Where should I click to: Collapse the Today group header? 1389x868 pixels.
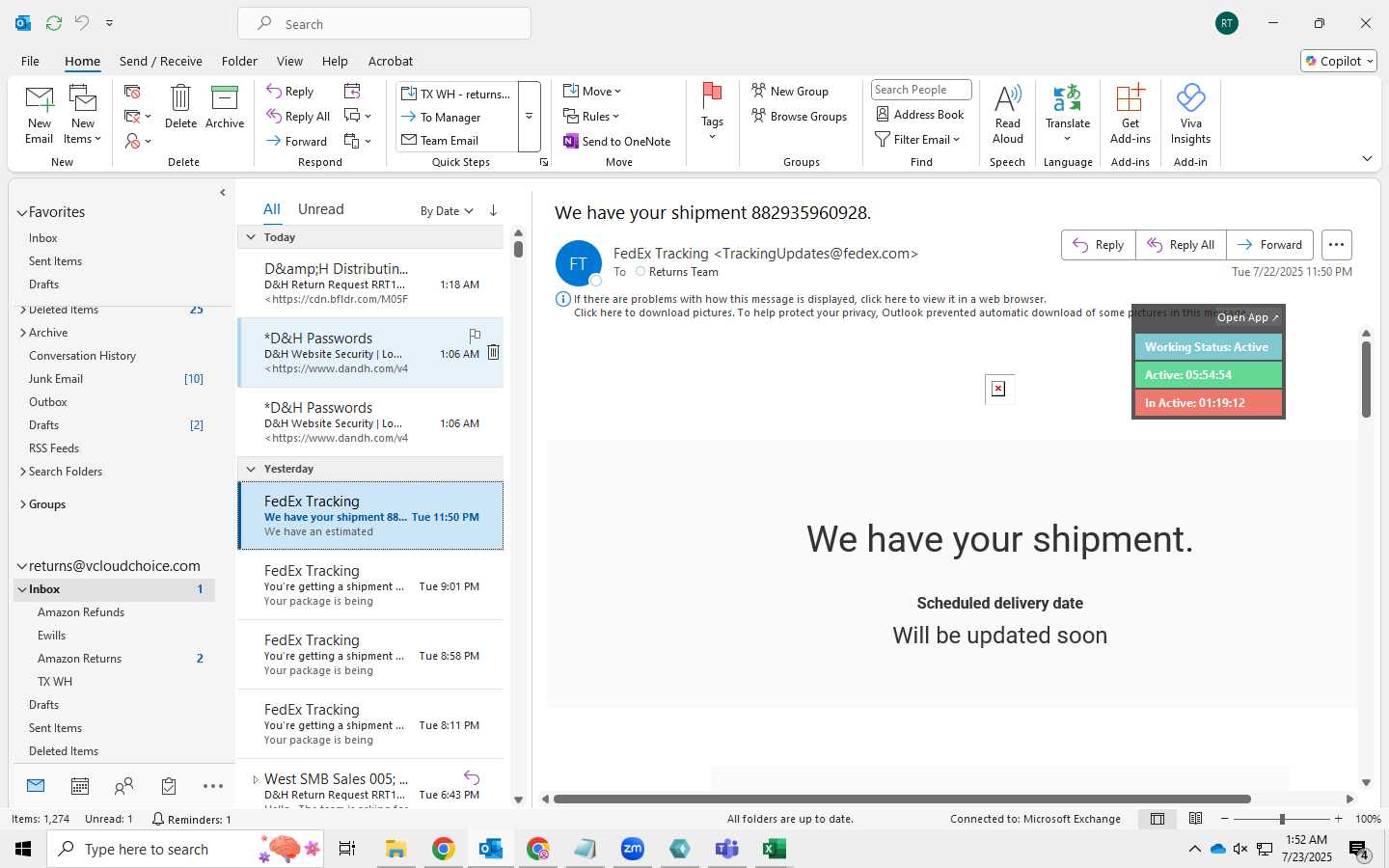coord(251,237)
